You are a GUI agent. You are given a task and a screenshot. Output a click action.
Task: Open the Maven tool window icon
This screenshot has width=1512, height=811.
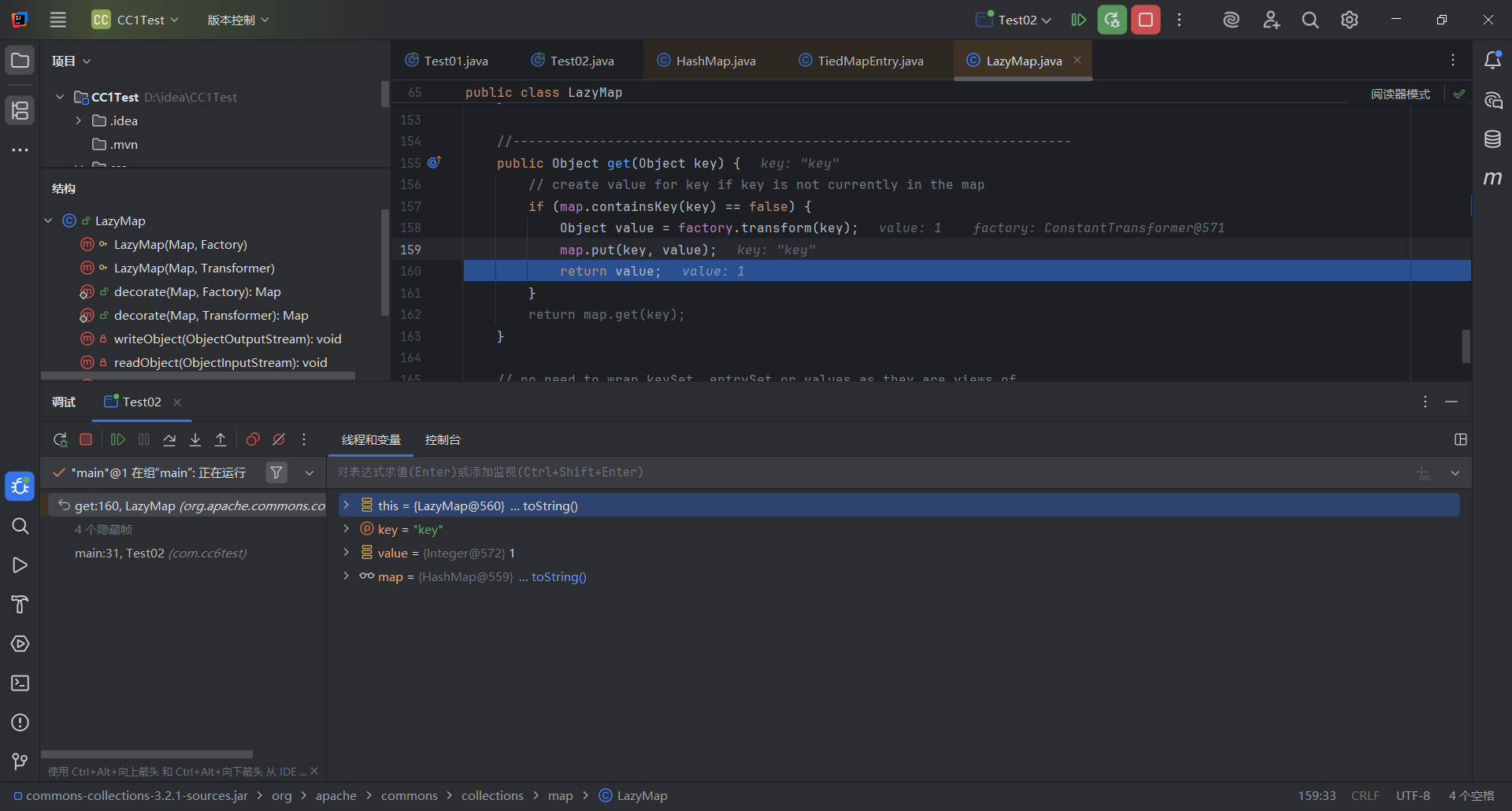coord(1492,179)
